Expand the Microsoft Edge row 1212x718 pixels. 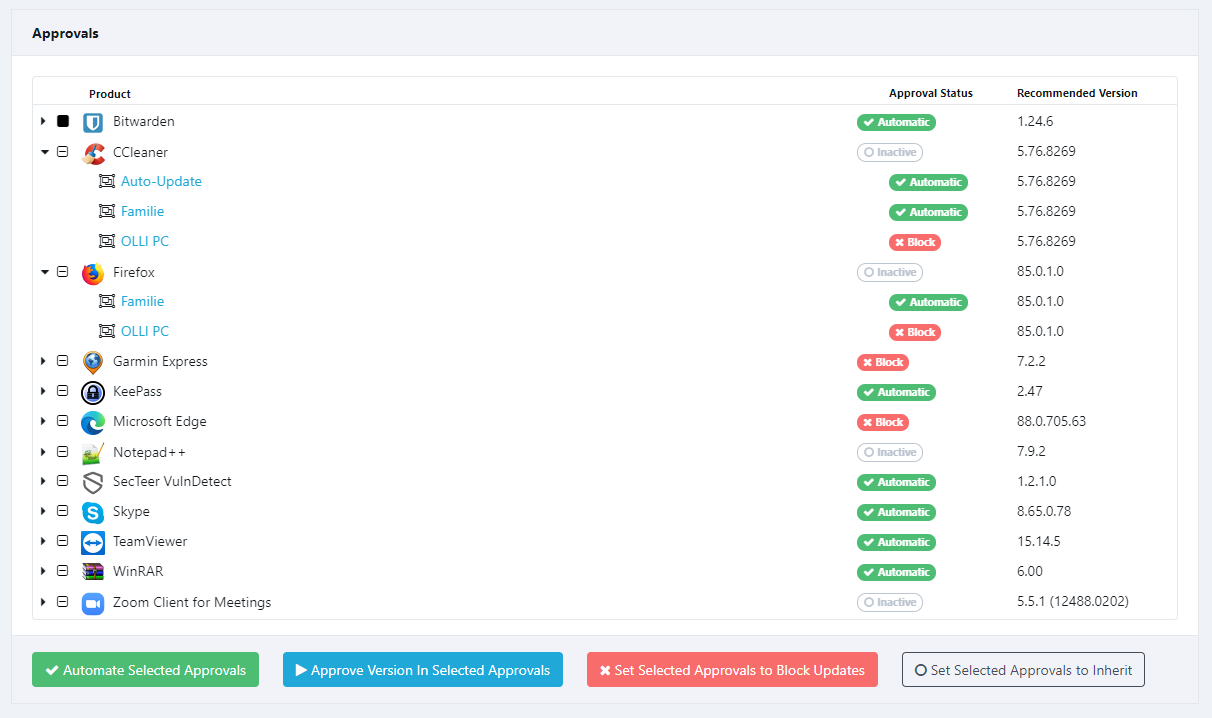coord(43,421)
